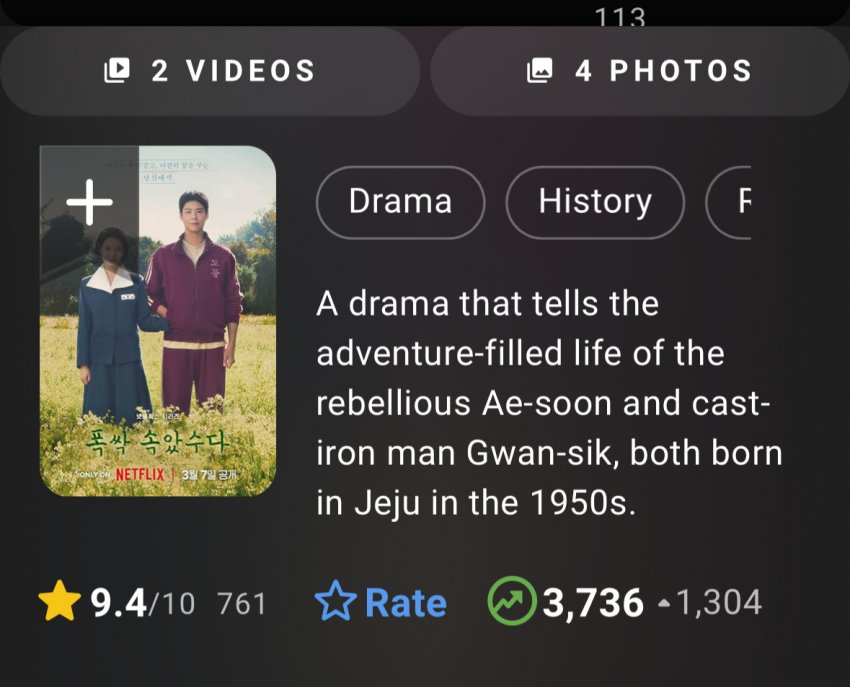Screen dimensions: 850x687
Task: Click the Rate text label
Action: pos(406,603)
